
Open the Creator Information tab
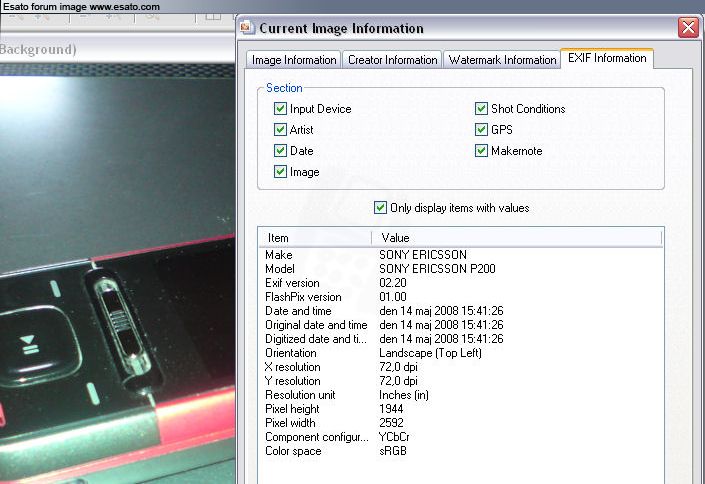tap(393, 60)
